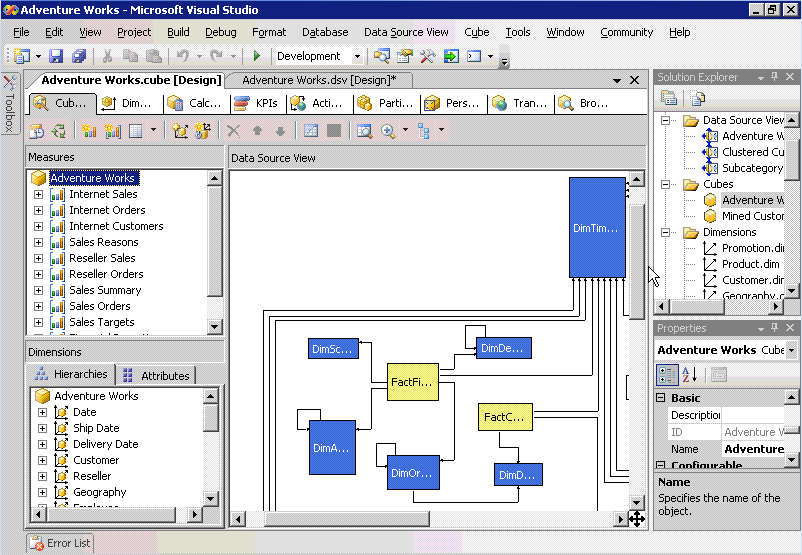Select Sales Summary measure group
Viewport: 802px width, 555px height.
click(105, 291)
